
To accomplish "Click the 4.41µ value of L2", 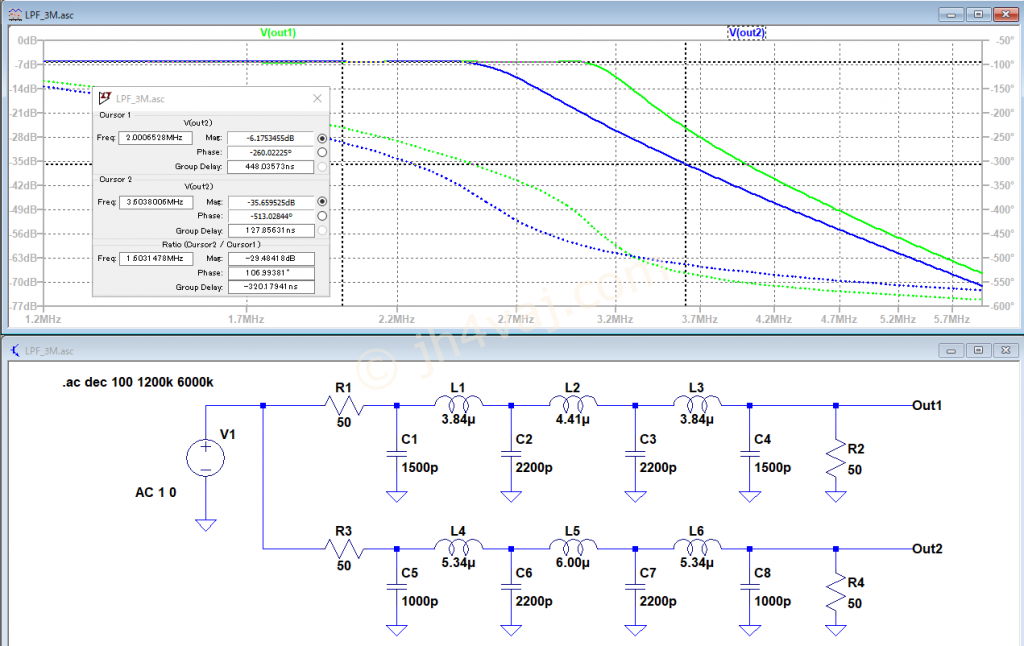I will (x=573, y=419).
